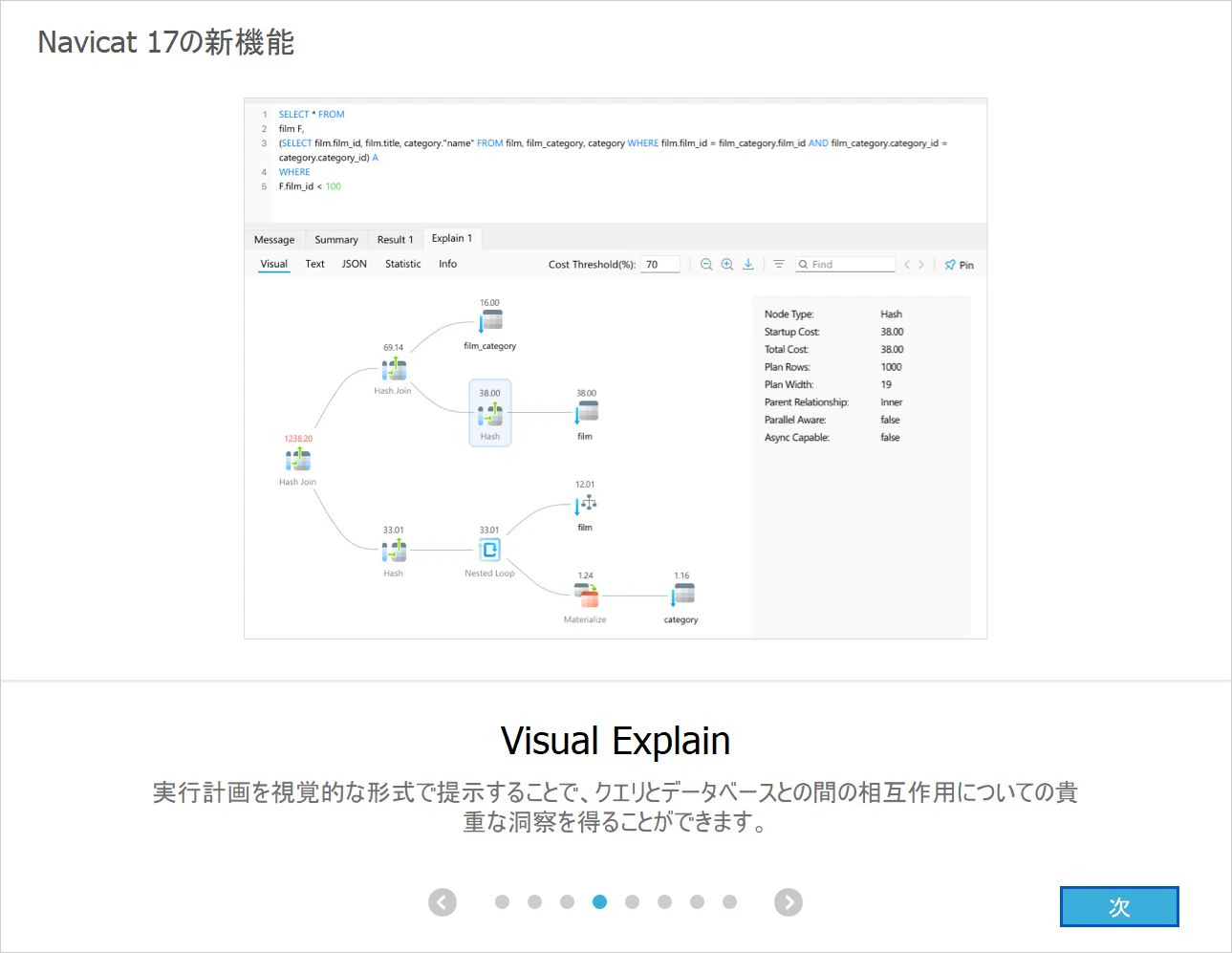This screenshot has height=953, width=1232.
Task: Open the Summary tab in the preview
Action: pyautogui.click(x=336, y=240)
